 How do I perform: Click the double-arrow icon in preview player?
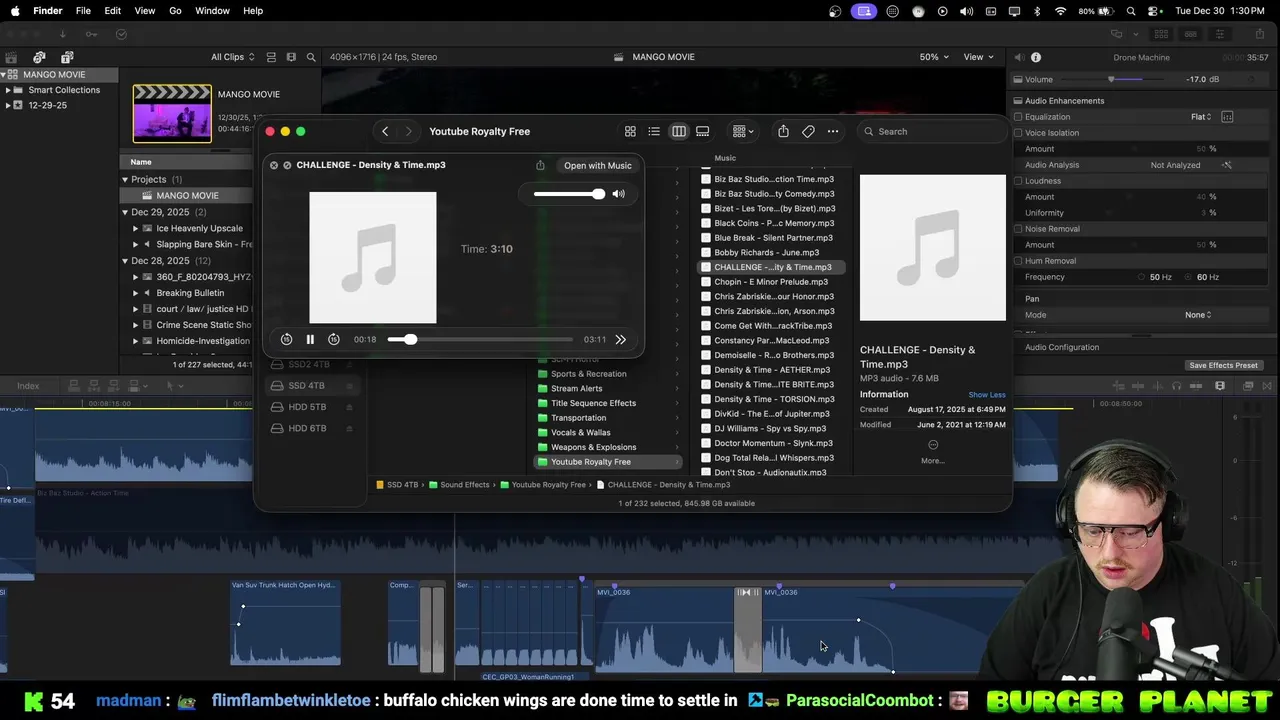coord(620,340)
